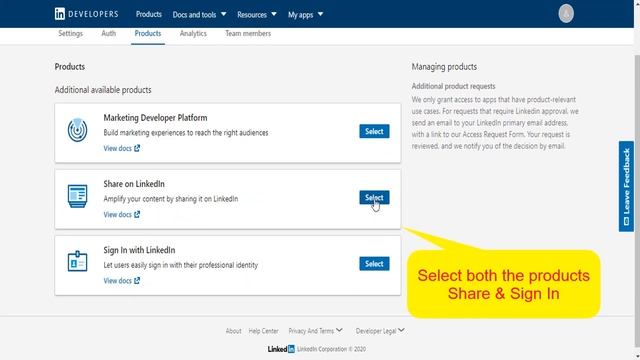The image size is (640, 360).
Task: Expand Developer Legal footer menu
Action: click(380, 331)
